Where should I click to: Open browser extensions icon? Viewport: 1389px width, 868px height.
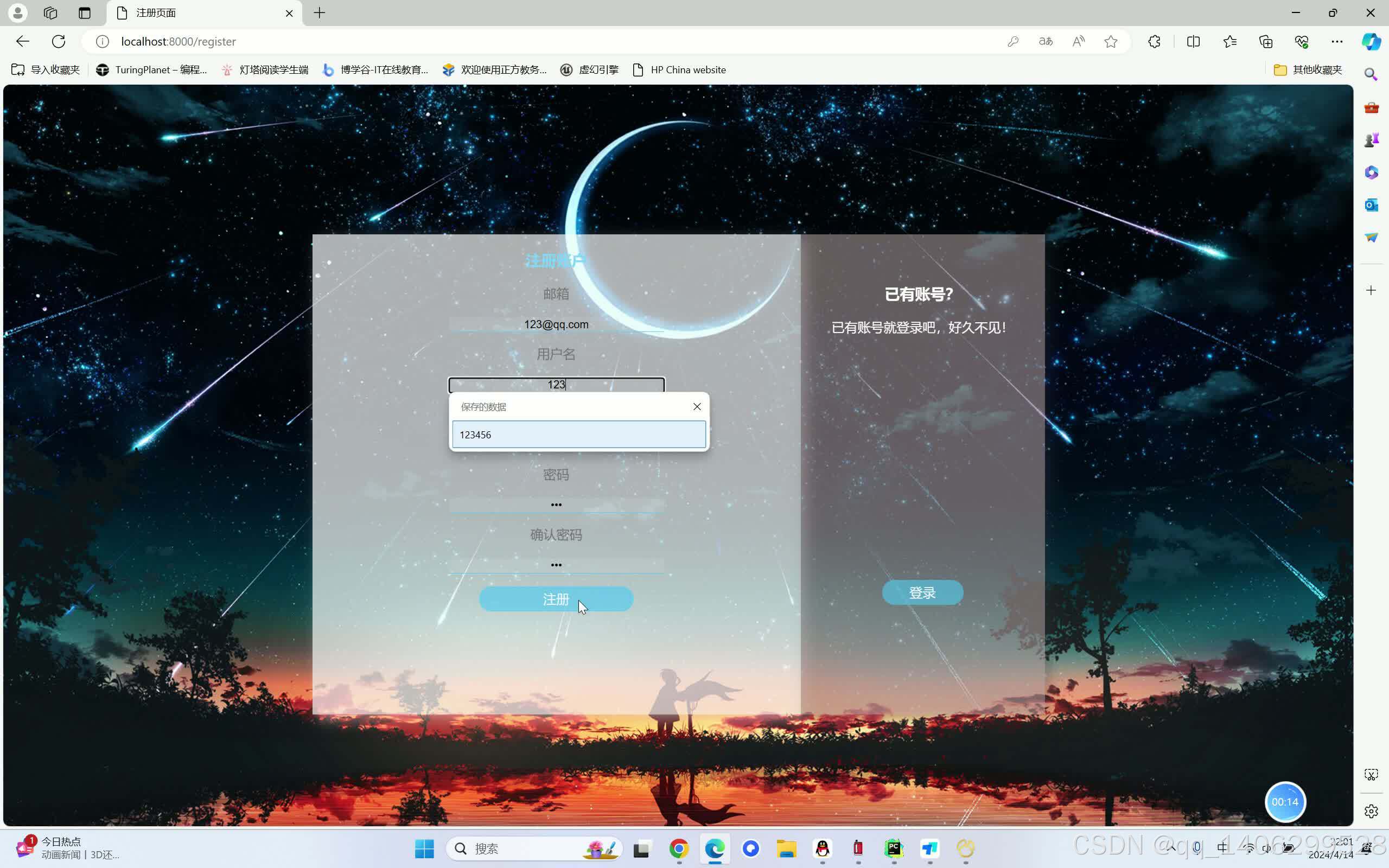point(1154,41)
